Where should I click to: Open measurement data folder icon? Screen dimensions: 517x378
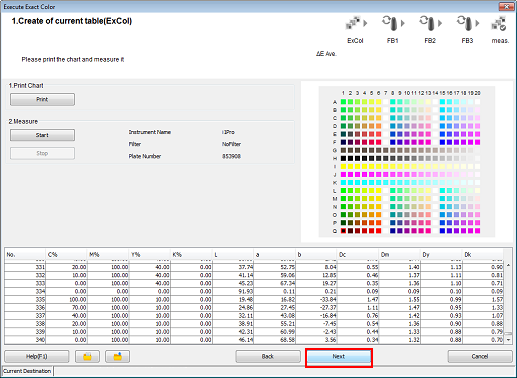[x=87, y=356]
